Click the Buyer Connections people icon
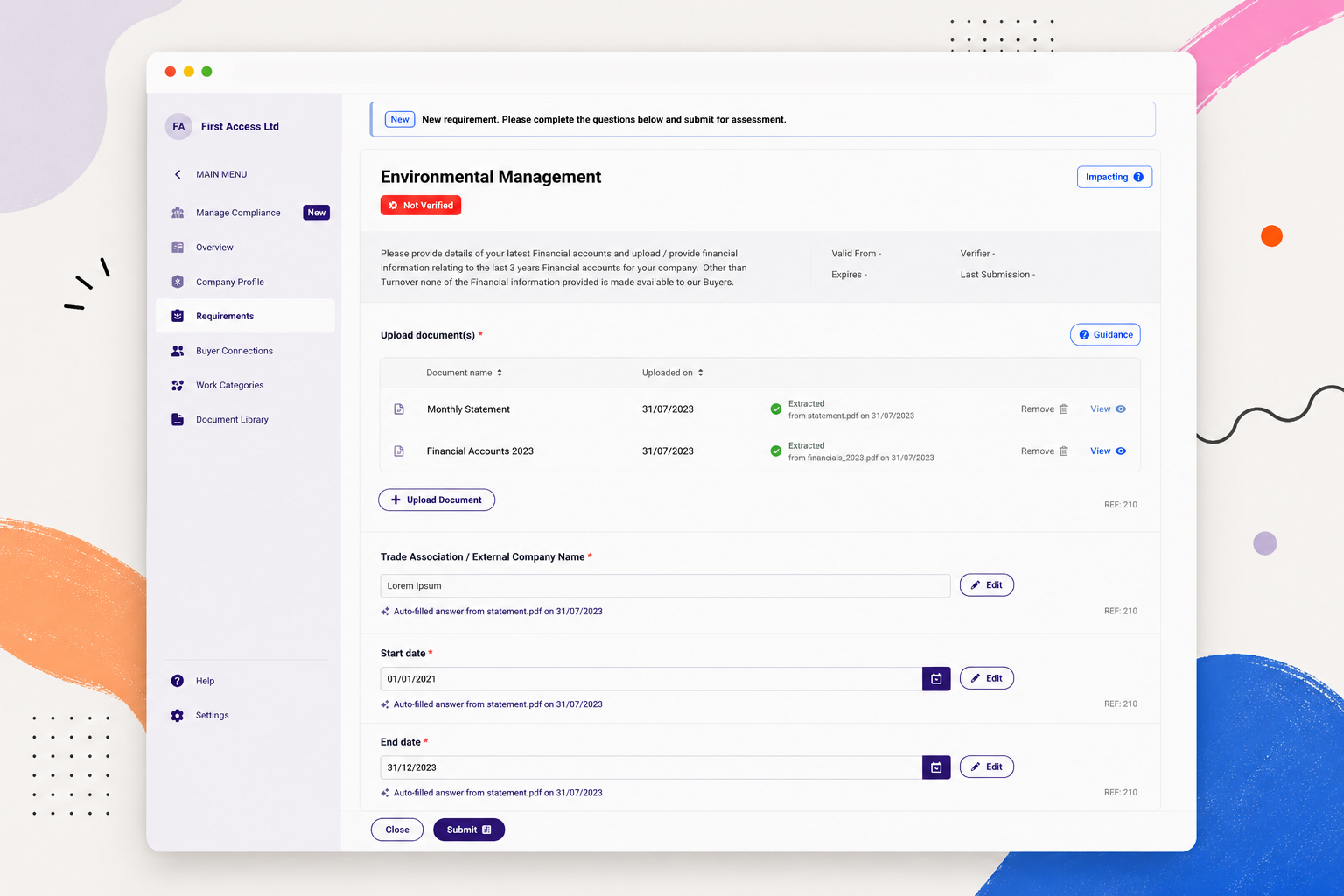The image size is (1344, 896). 178,351
